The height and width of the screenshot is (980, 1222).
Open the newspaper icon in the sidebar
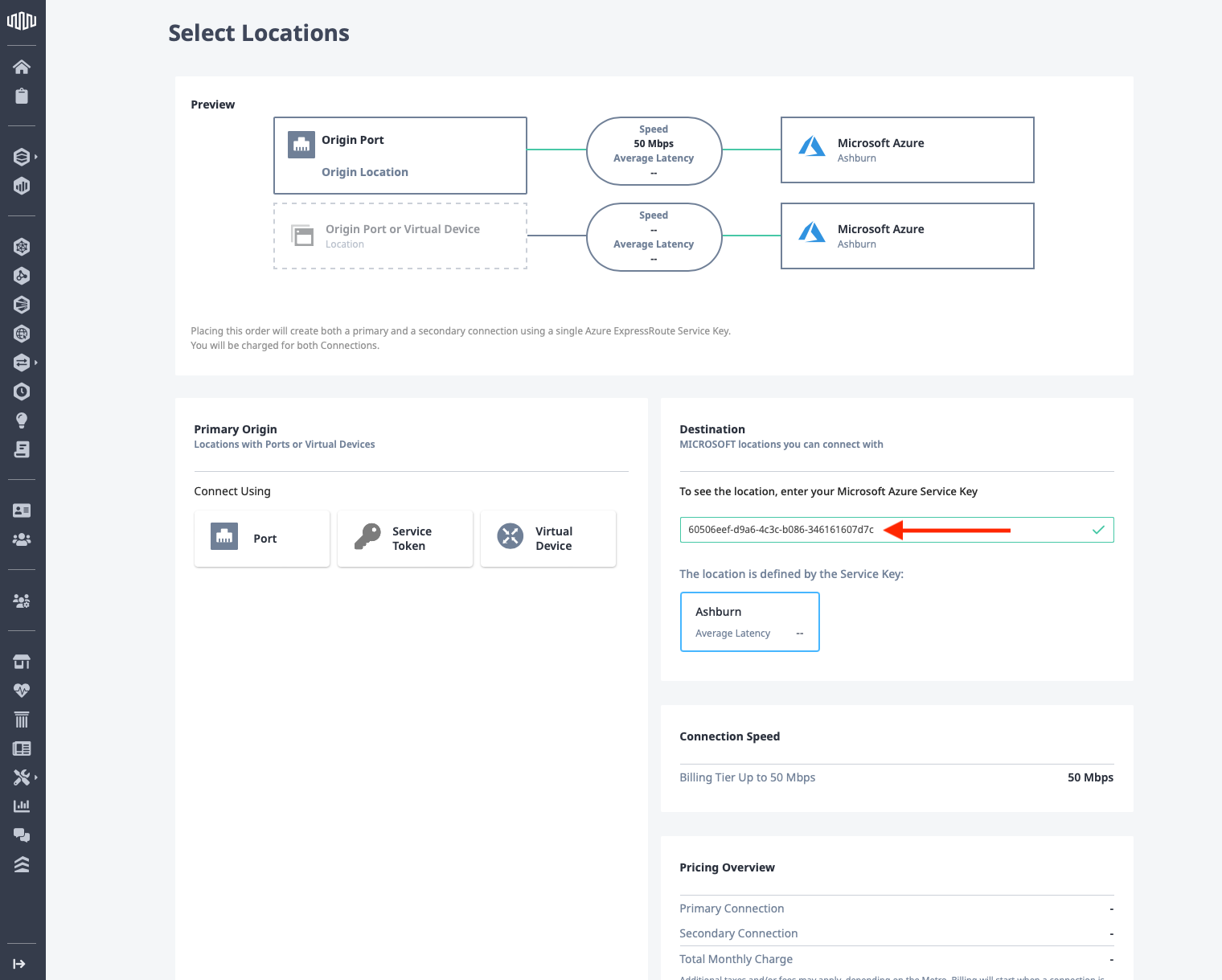click(22, 748)
